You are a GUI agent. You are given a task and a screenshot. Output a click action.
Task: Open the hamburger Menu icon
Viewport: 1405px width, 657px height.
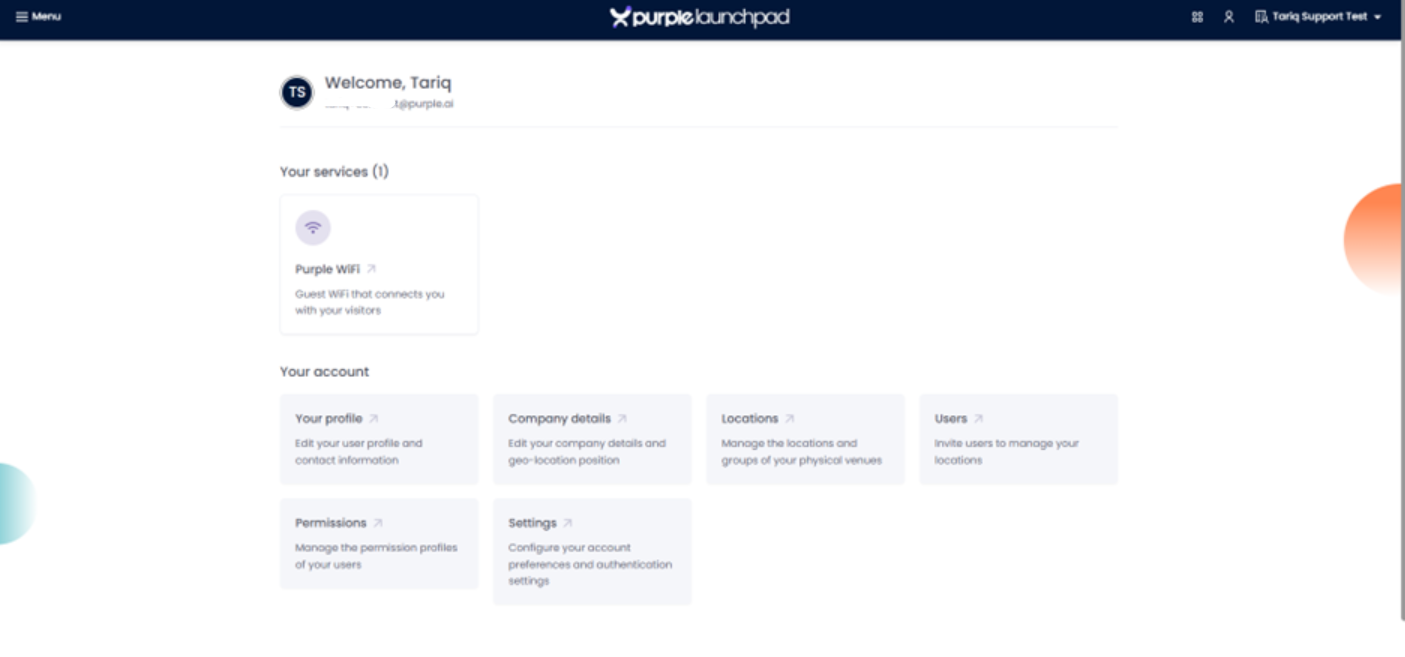(22, 17)
